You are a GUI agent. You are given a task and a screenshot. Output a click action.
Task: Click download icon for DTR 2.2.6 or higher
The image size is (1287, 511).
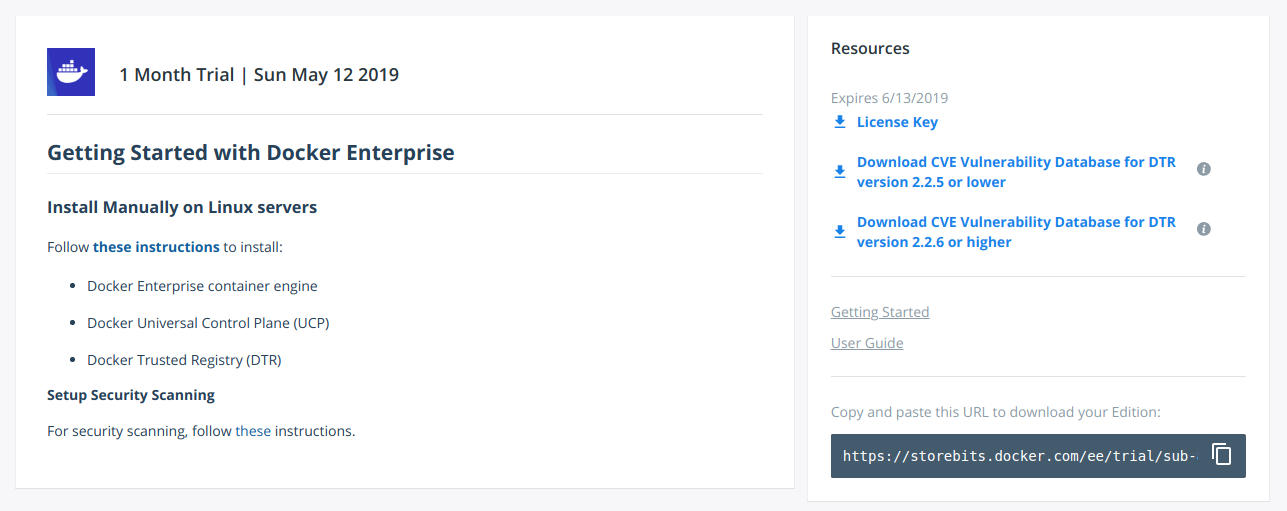(x=840, y=232)
